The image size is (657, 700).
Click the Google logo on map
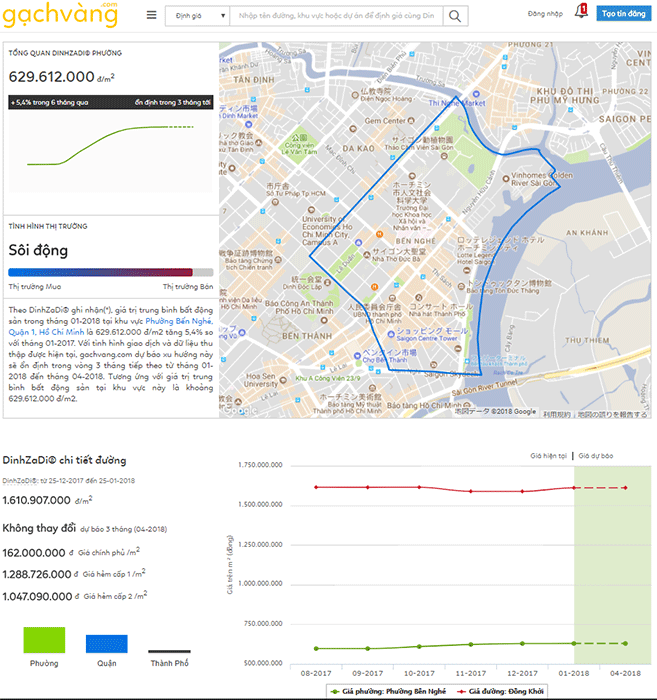[240, 410]
